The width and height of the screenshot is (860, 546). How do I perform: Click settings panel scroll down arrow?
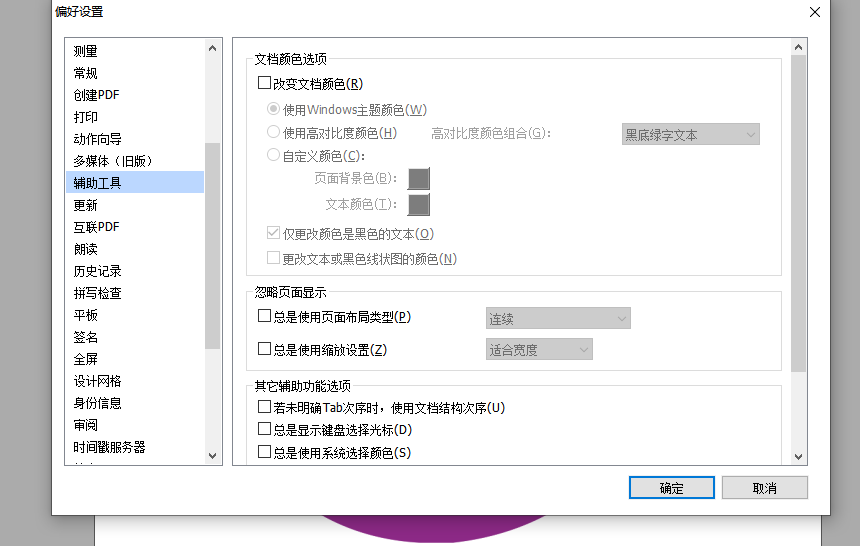pyautogui.click(x=799, y=456)
